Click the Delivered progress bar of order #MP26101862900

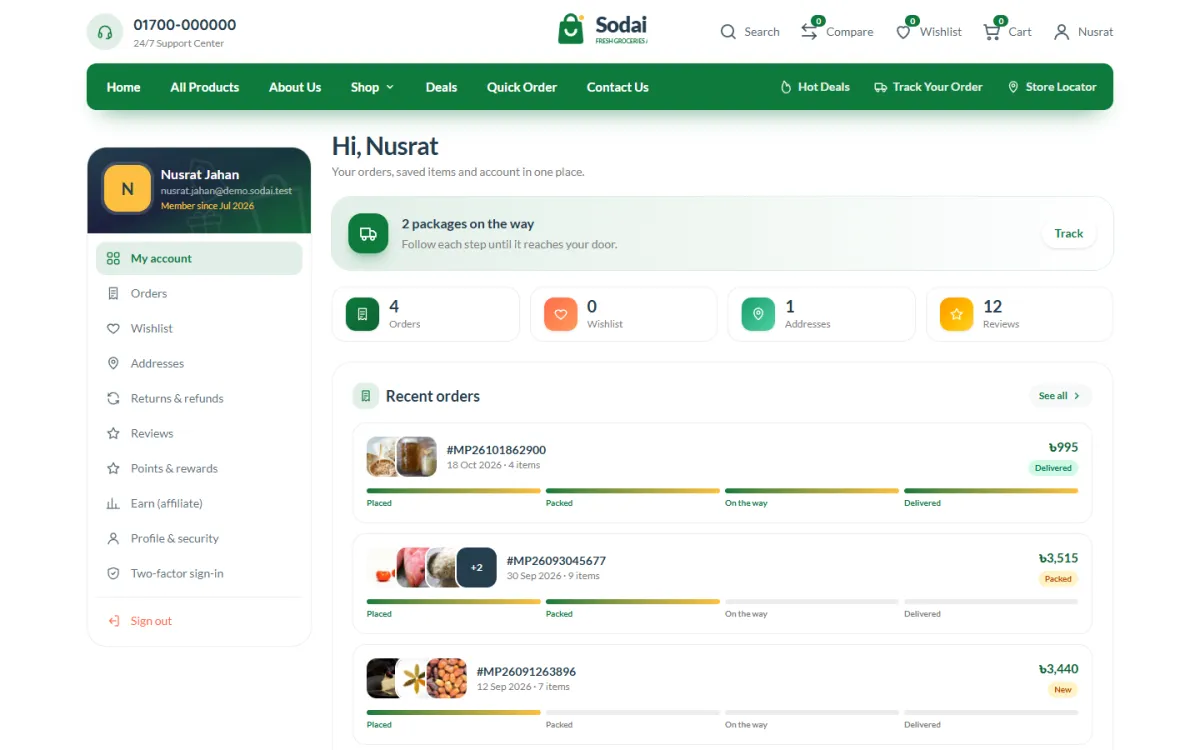[991, 491]
